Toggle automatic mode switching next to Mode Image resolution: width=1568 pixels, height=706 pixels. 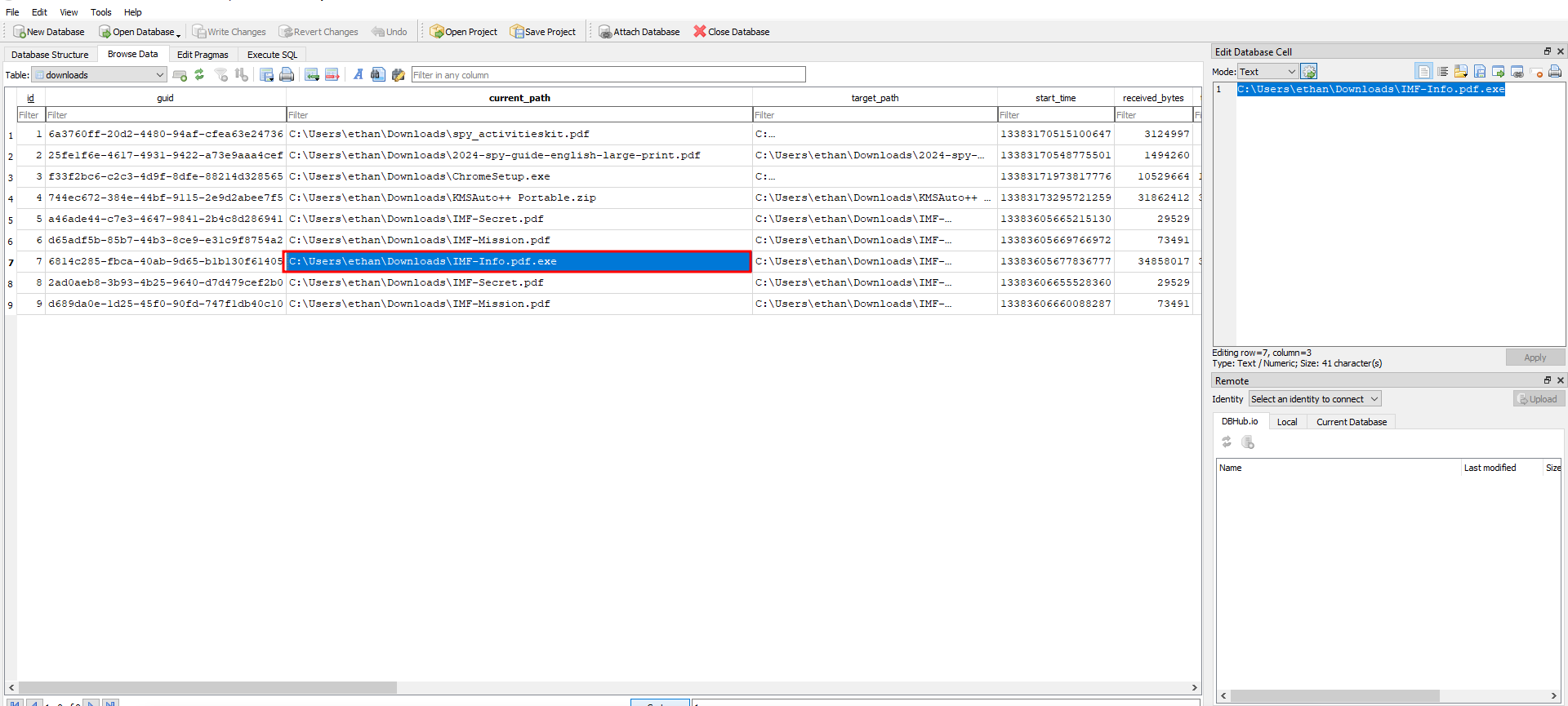[x=1309, y=72]
